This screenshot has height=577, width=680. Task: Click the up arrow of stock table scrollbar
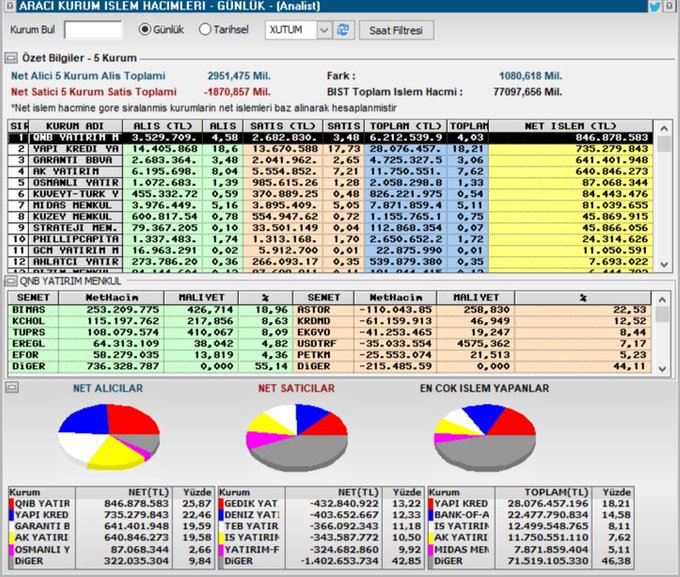[x=662, y=300]
